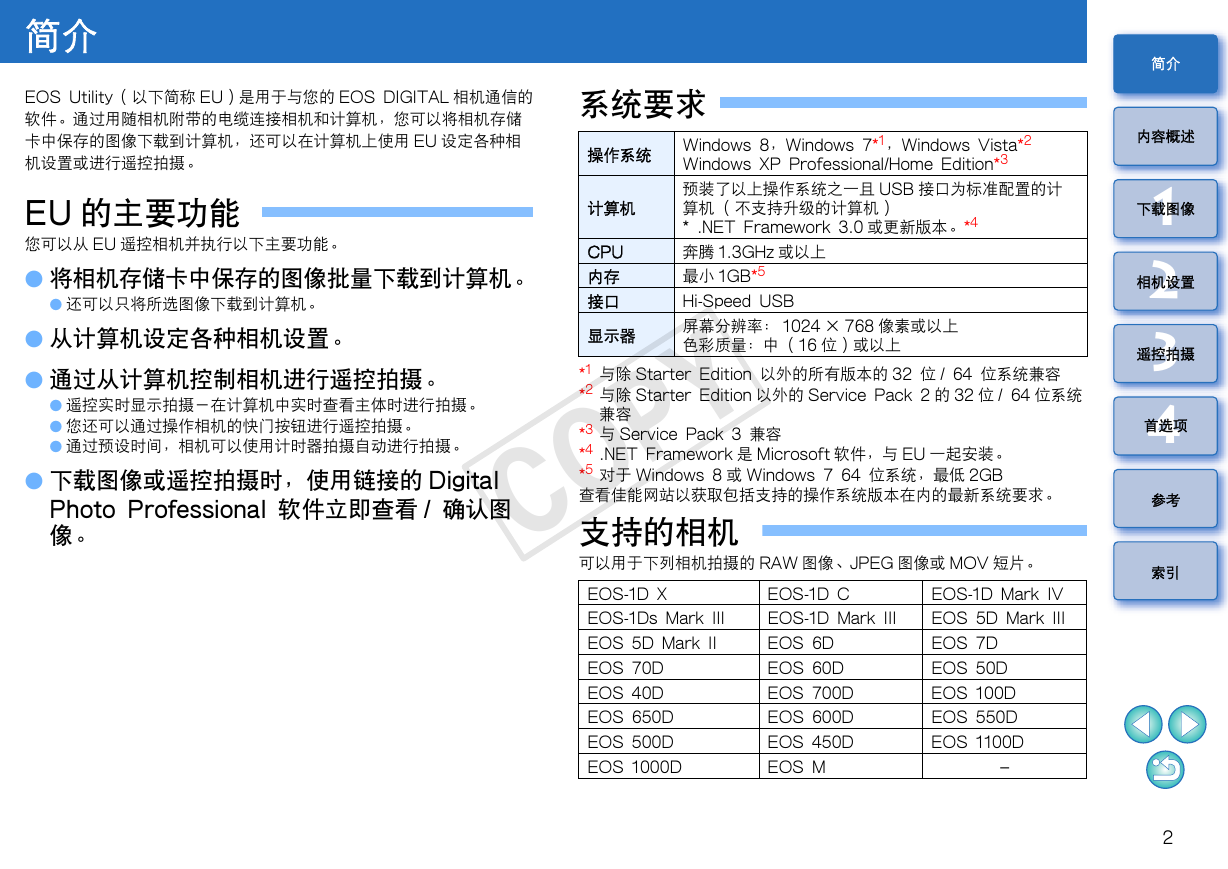Select the EOS 70D camera cell

[669, 668]
